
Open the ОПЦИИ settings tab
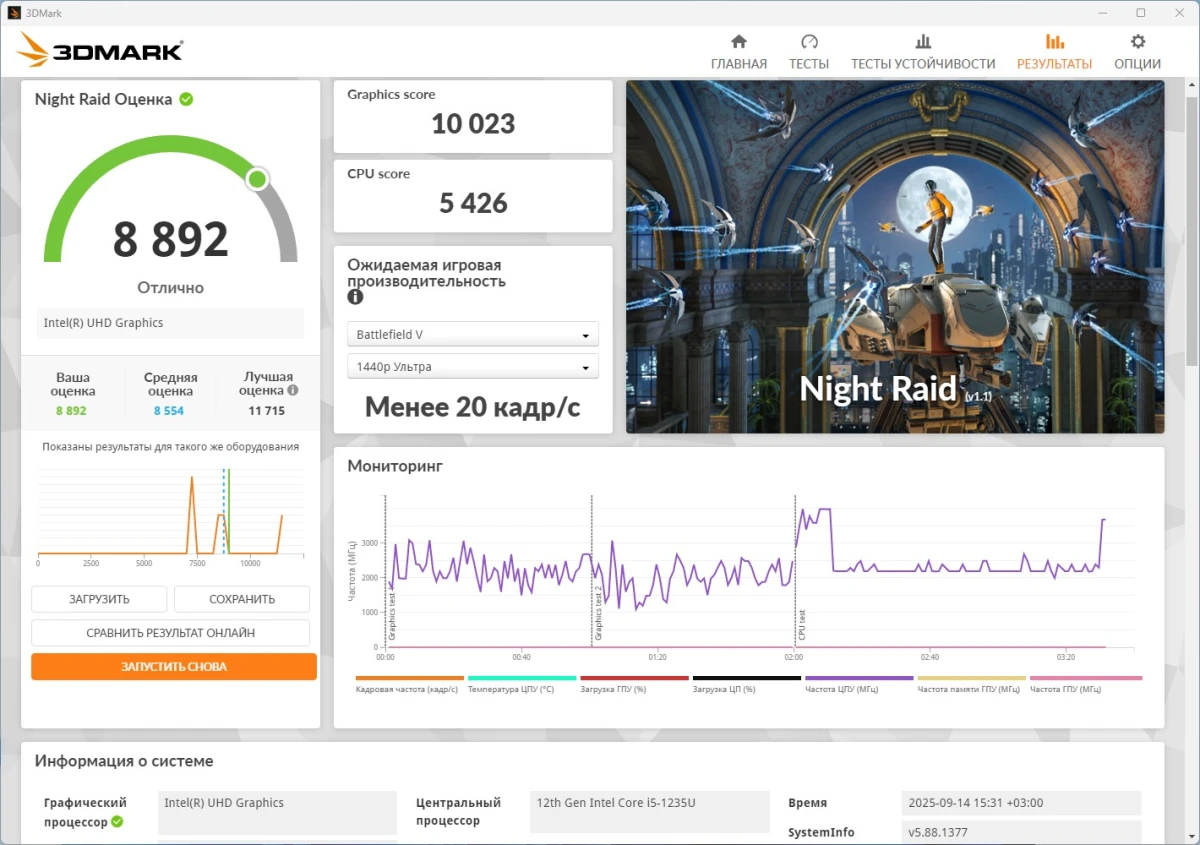coord(1137,52)
